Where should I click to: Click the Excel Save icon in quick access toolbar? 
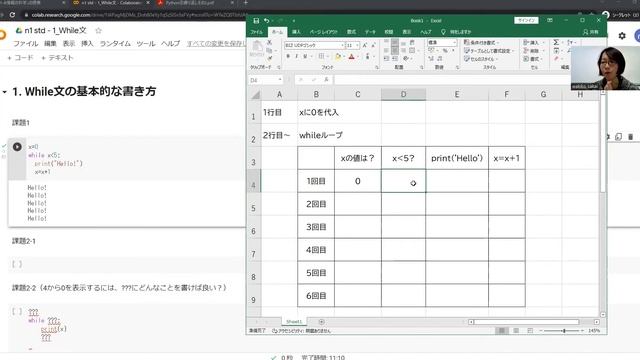[256, 20]
